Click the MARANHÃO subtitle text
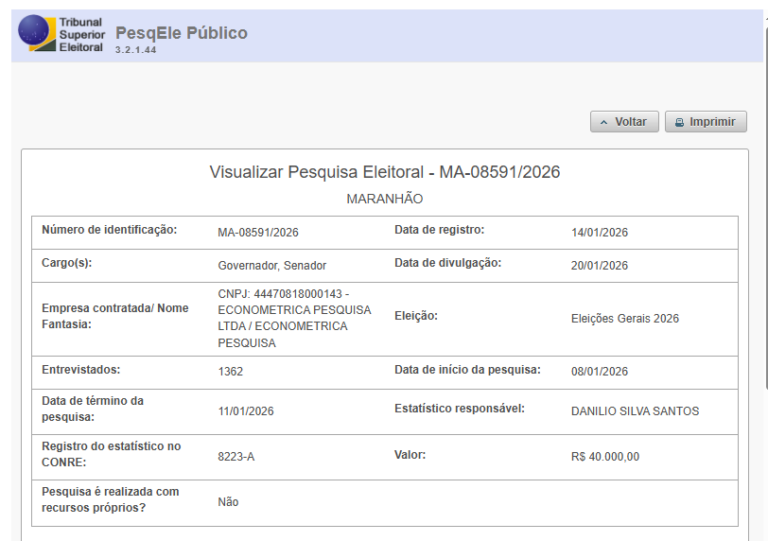This screenshot has width=768, height=541. (384, 199)
